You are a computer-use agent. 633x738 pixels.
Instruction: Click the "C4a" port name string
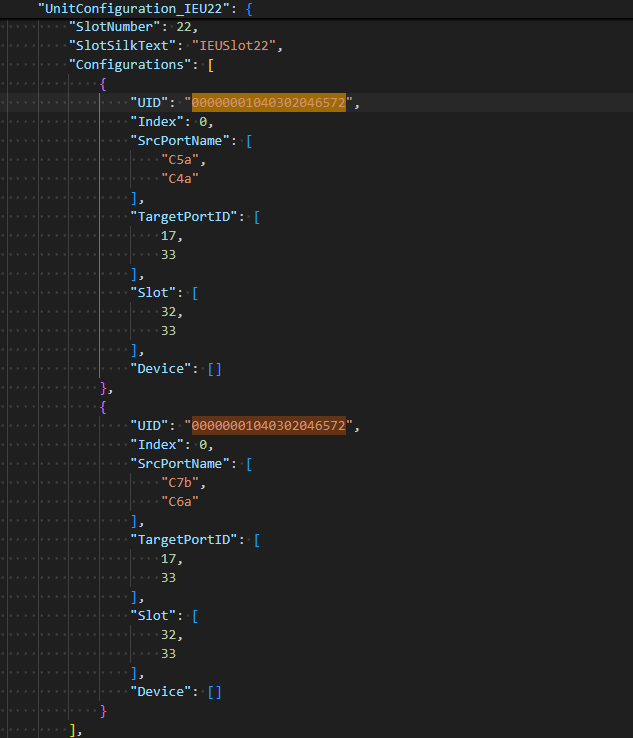181,179
